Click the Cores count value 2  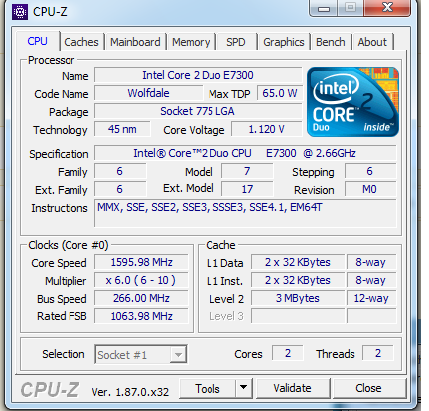pyautogui.click(x=288, y=353)
